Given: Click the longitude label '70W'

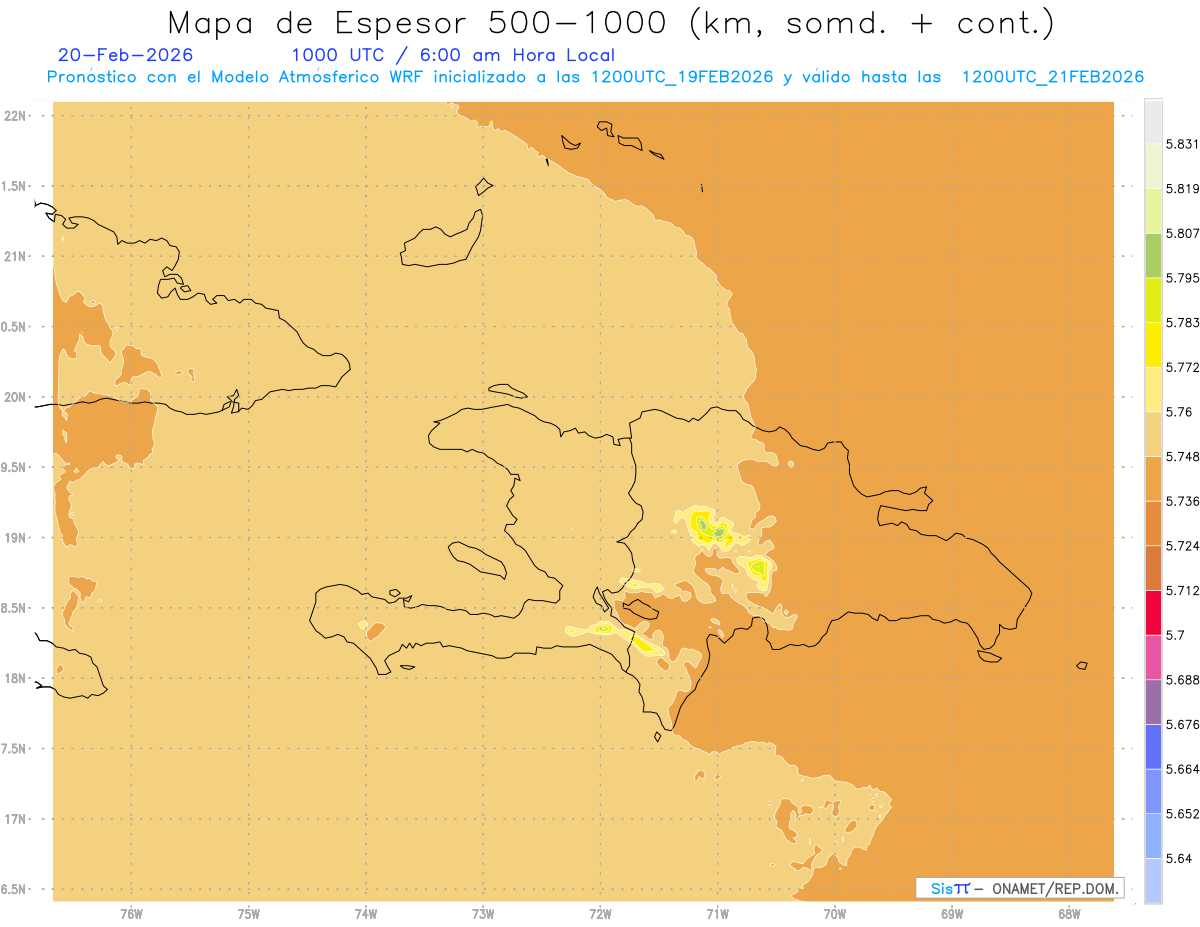Looking at the screenshot, I should coord(835,913).
